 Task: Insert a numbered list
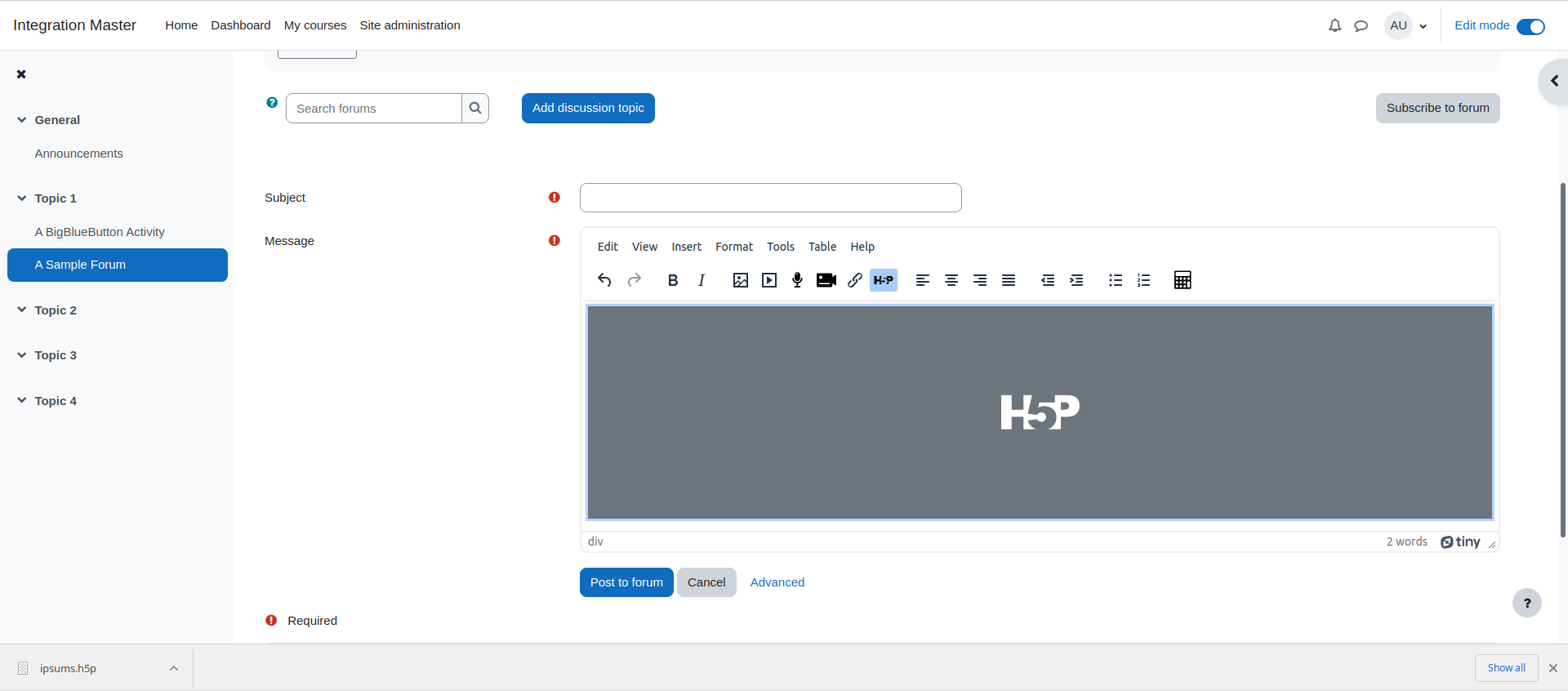(x=1144, y=280)
